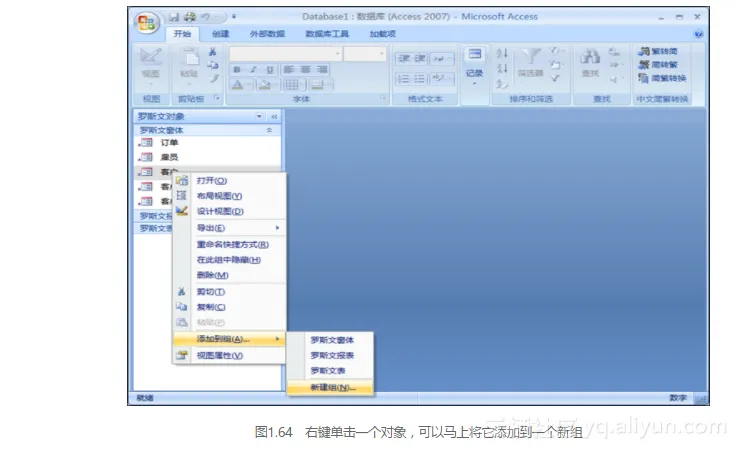Click the format painter brush icon
This screenshot has width=738, height=450.
pyautogui.click(x=214, y=78)
